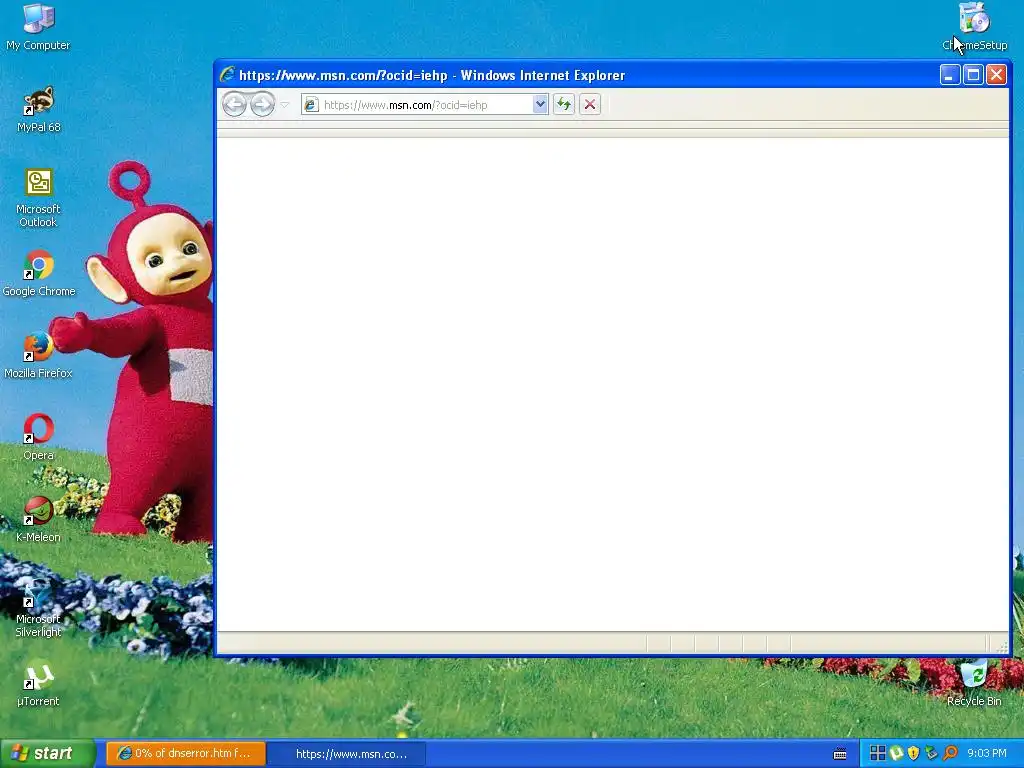Image resolution: width=1024 pixels, height=768 pixels.
Task: Select µTorrent desktop shortcut
Action: (x=38, y=686)
